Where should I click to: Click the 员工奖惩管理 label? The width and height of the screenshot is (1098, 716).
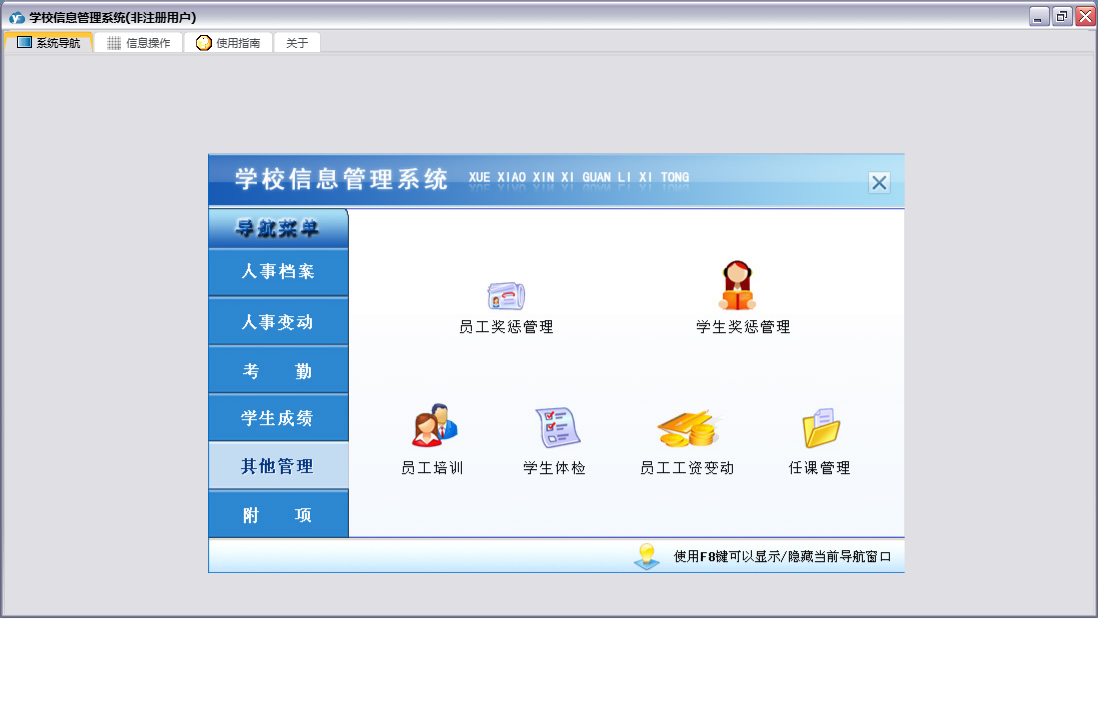(506, 327)
